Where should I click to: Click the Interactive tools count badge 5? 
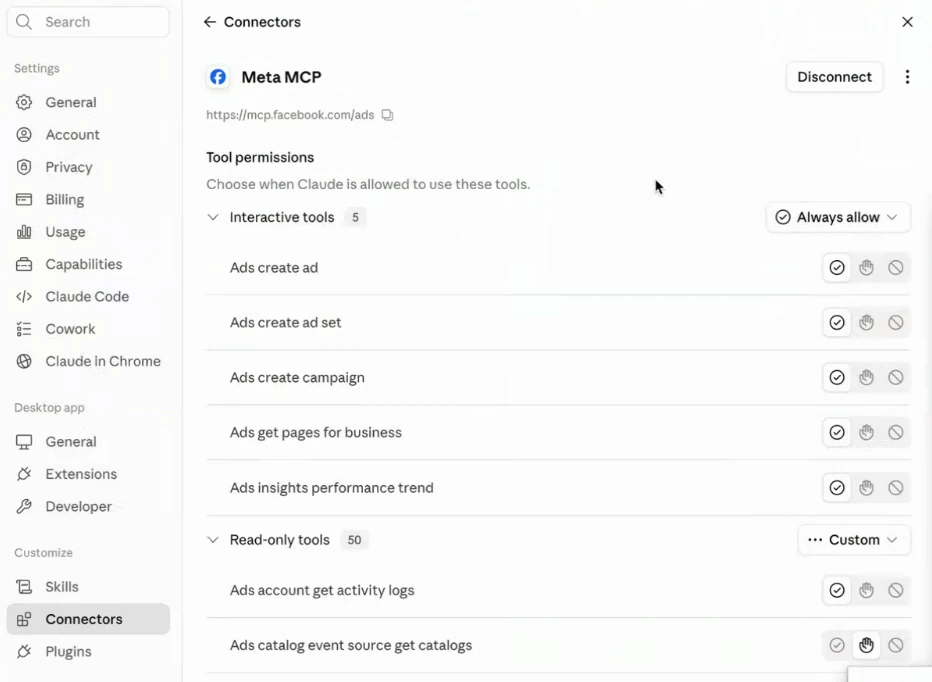click(x=355, y=218)
